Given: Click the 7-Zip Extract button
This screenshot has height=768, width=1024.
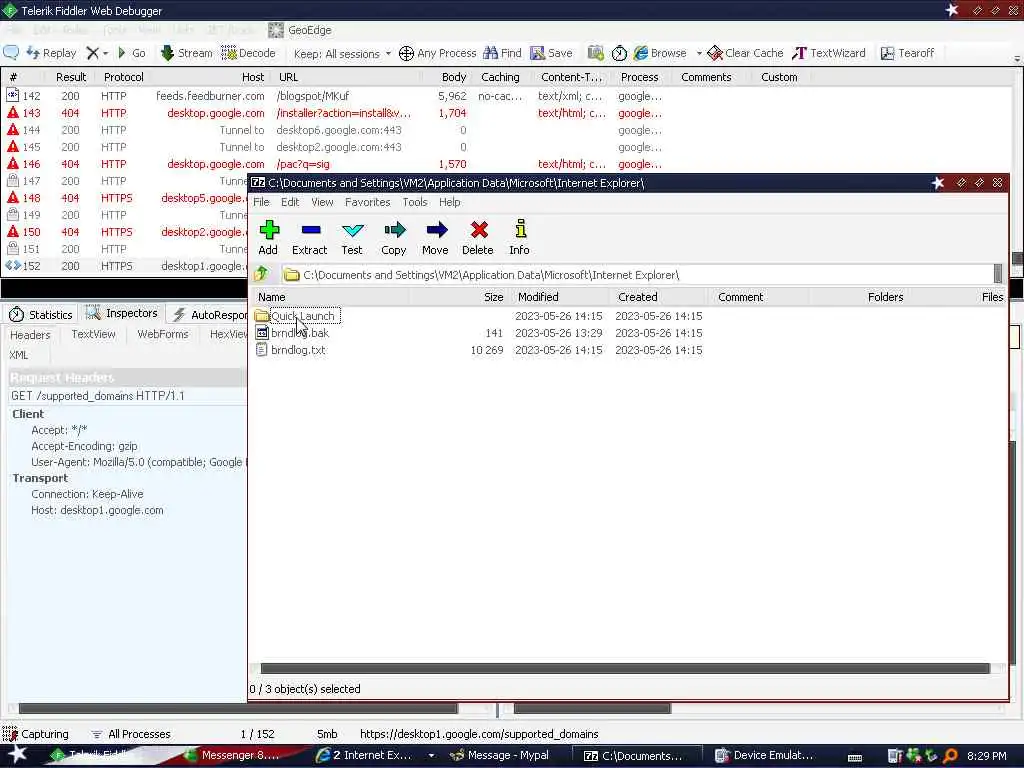Looking at the screenshot, I should [x=310, y=238].
